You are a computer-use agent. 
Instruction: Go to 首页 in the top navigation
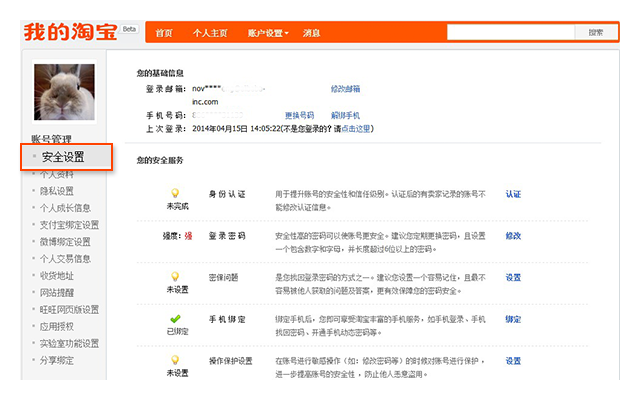(x=164, y=33)
